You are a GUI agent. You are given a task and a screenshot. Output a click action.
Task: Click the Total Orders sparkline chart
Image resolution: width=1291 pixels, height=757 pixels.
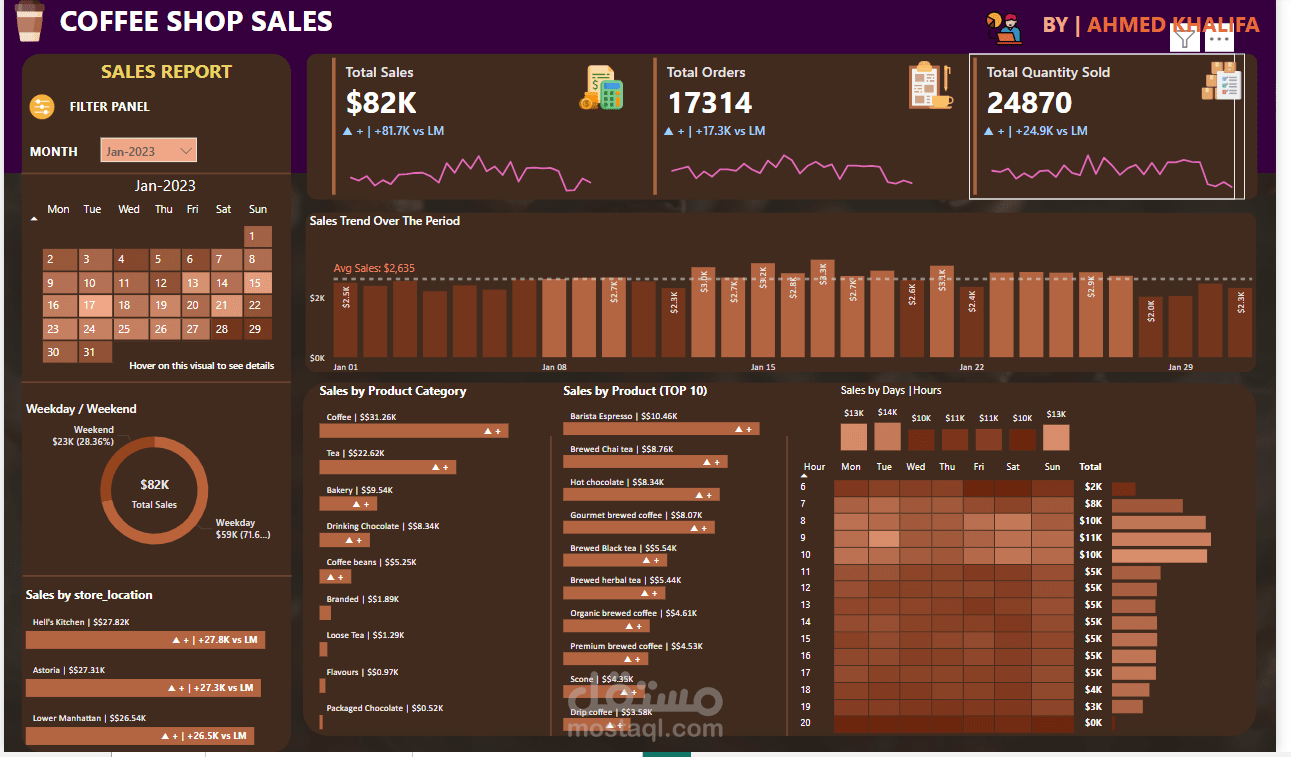click(792, 171)
